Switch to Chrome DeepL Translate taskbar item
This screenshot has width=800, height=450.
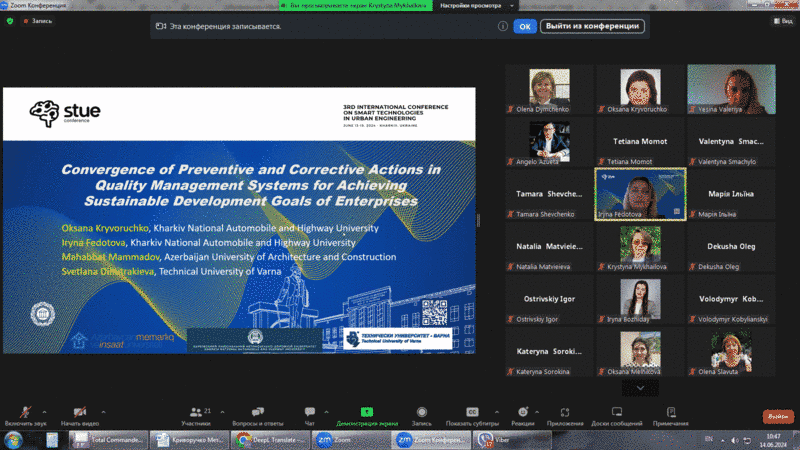270,440
